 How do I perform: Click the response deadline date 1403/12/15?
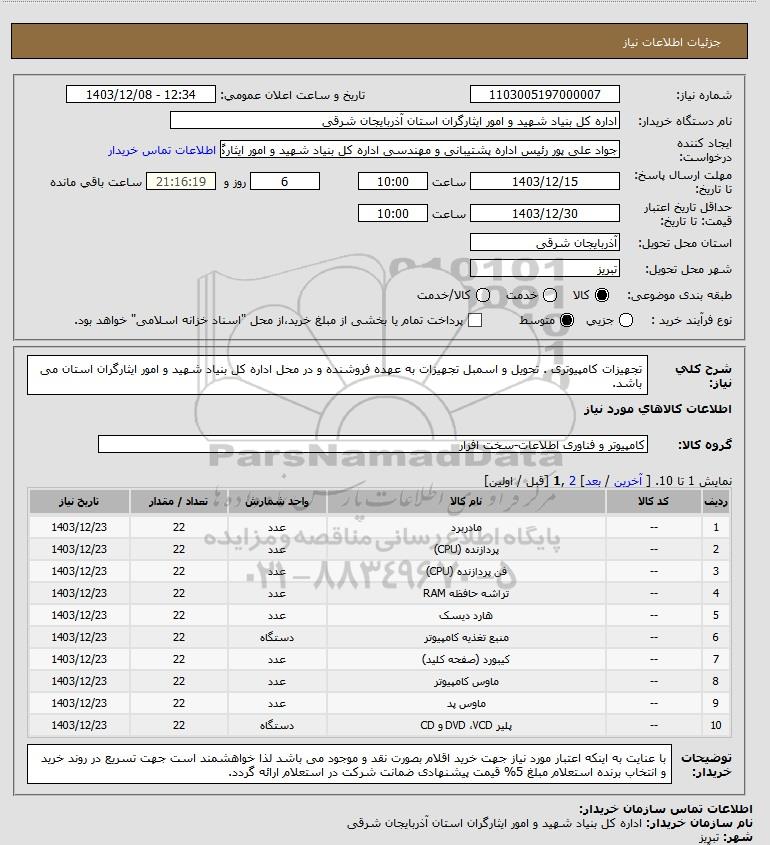click(x=545, y=182)
